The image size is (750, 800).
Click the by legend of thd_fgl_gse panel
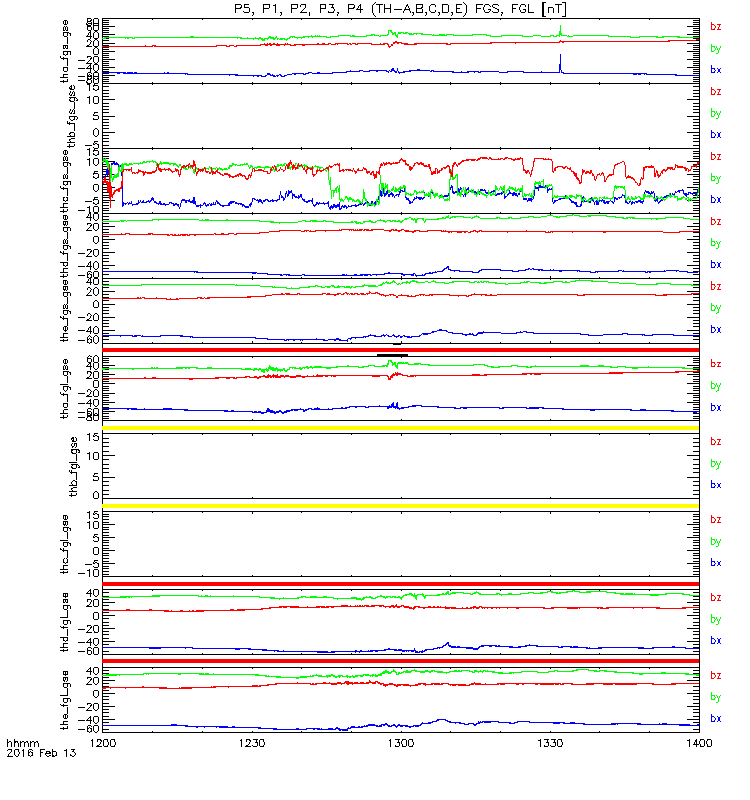click(x=716, y=619)
